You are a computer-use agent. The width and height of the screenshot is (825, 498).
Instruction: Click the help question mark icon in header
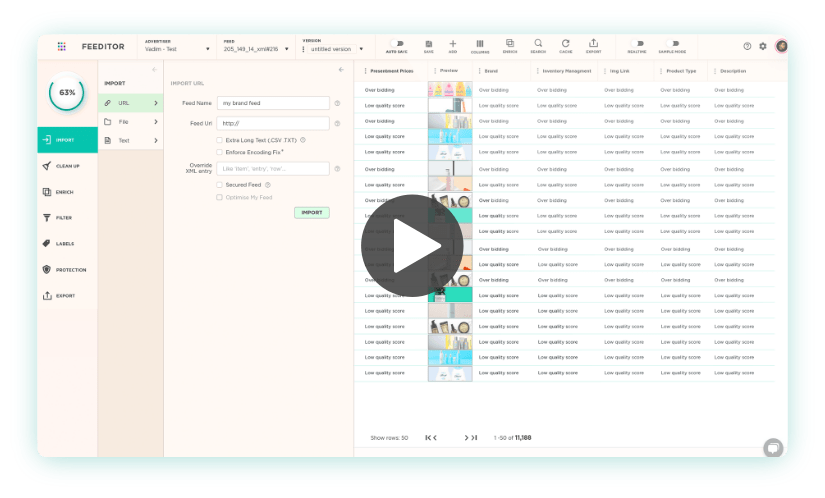tap(747, 46)
